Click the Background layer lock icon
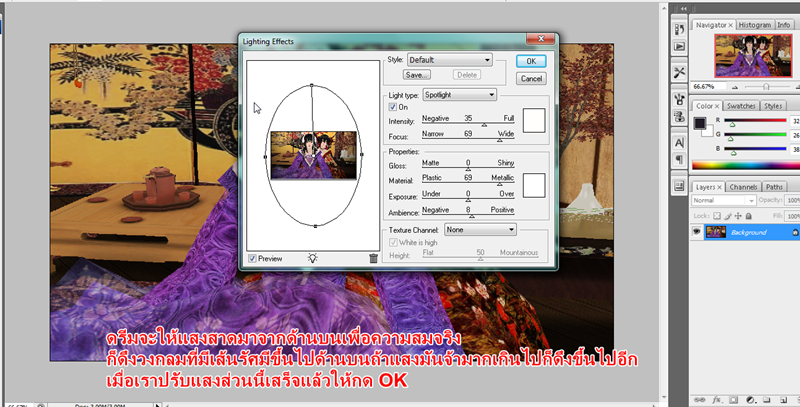Screen dimensions: 800x407 [795, 233]
